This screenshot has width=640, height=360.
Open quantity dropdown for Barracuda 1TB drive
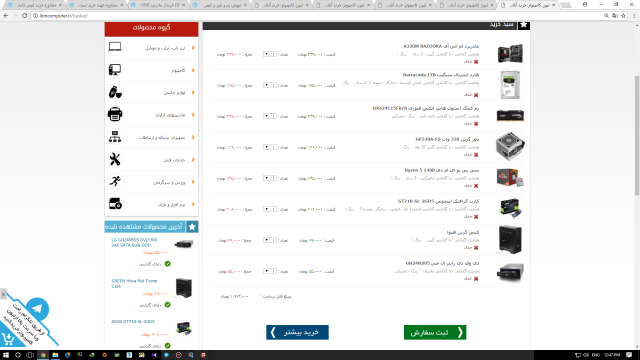point(269,85)
